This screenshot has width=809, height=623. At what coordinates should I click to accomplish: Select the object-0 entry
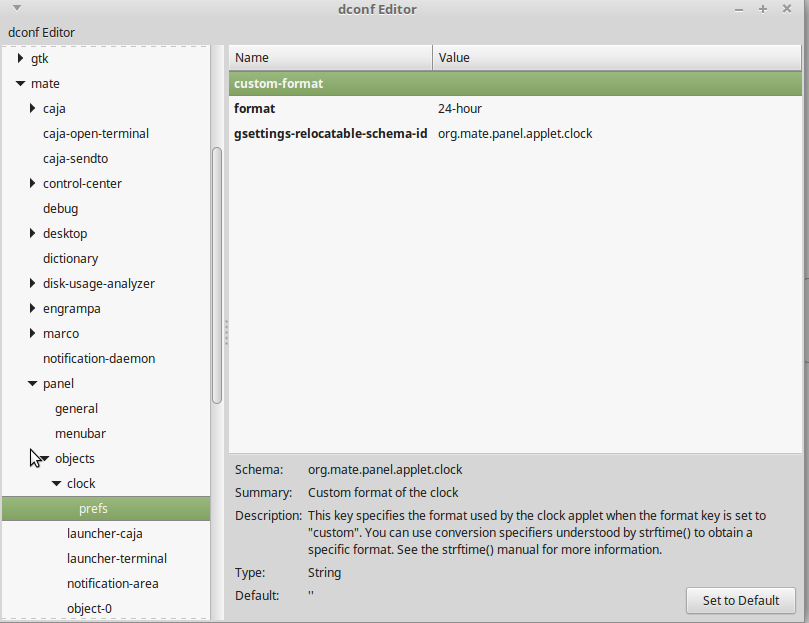point(89,608)
